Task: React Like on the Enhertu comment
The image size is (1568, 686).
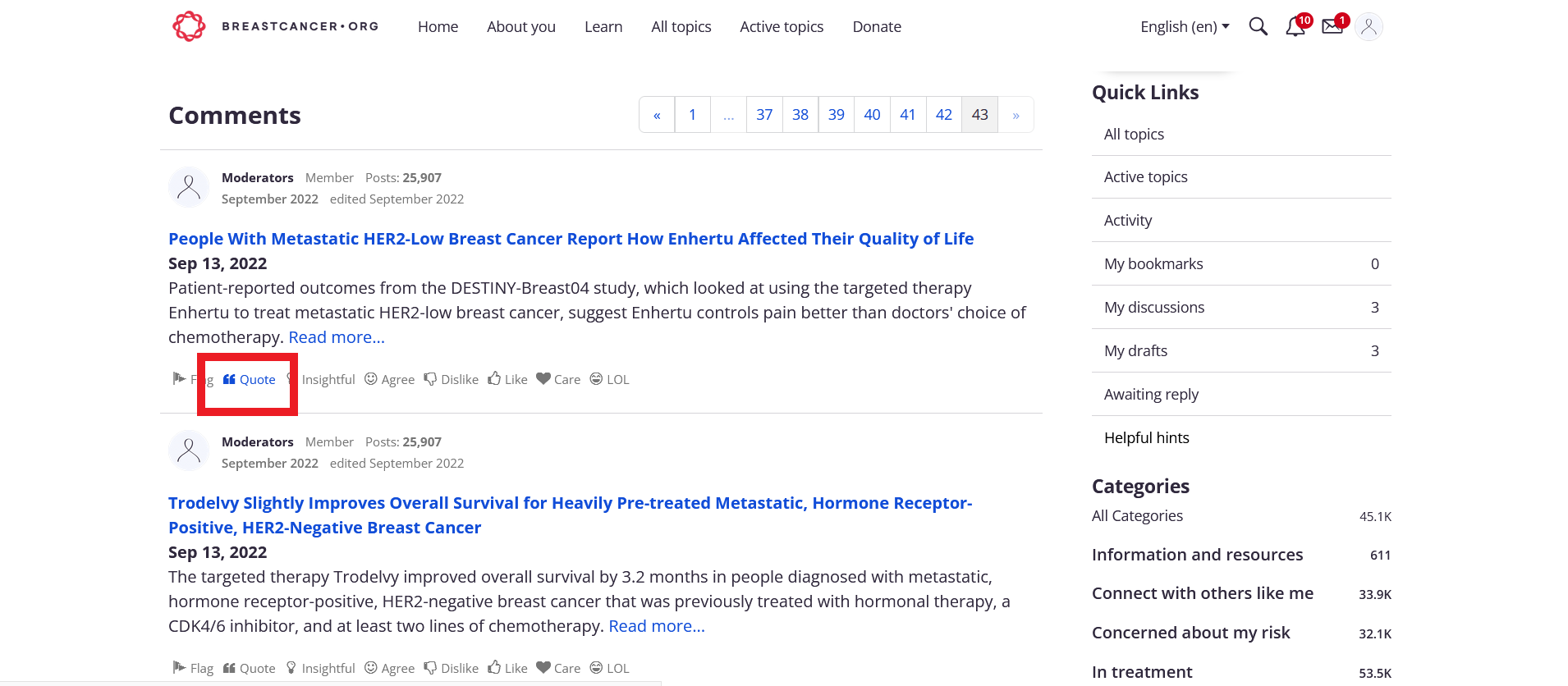Action: (507, 379)
